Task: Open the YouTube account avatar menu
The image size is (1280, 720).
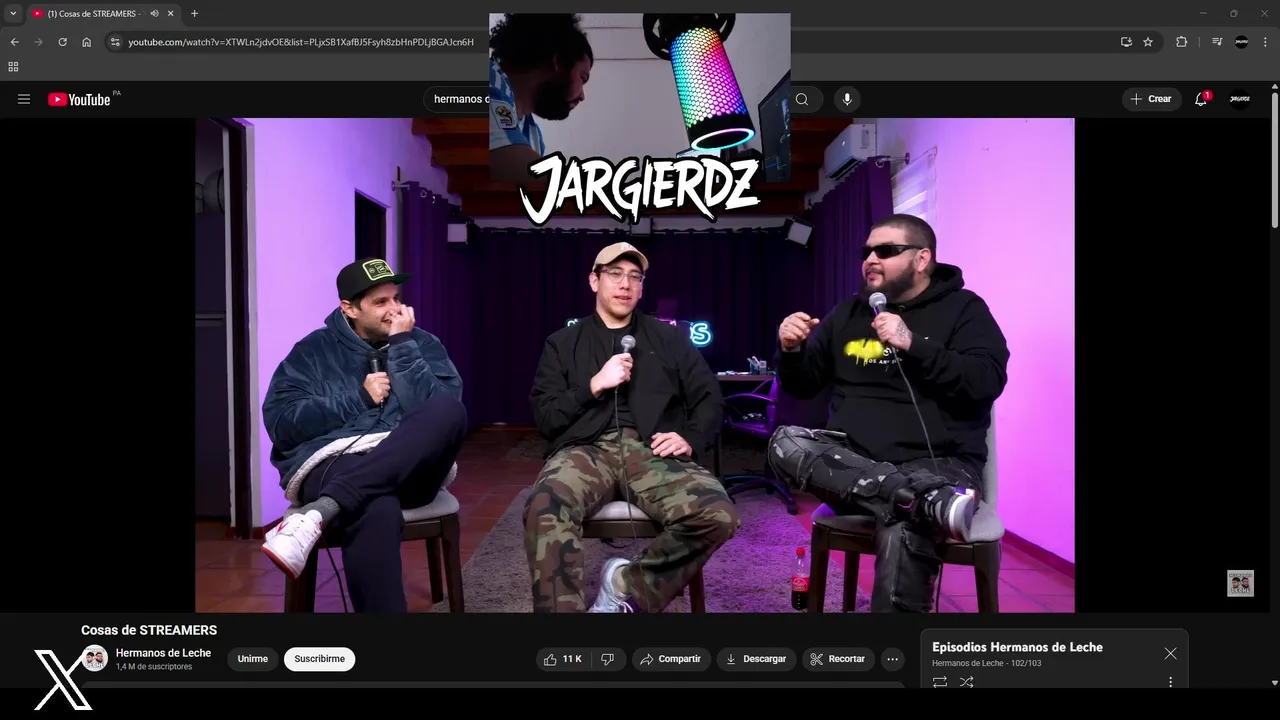Action: coord(1240,99)
